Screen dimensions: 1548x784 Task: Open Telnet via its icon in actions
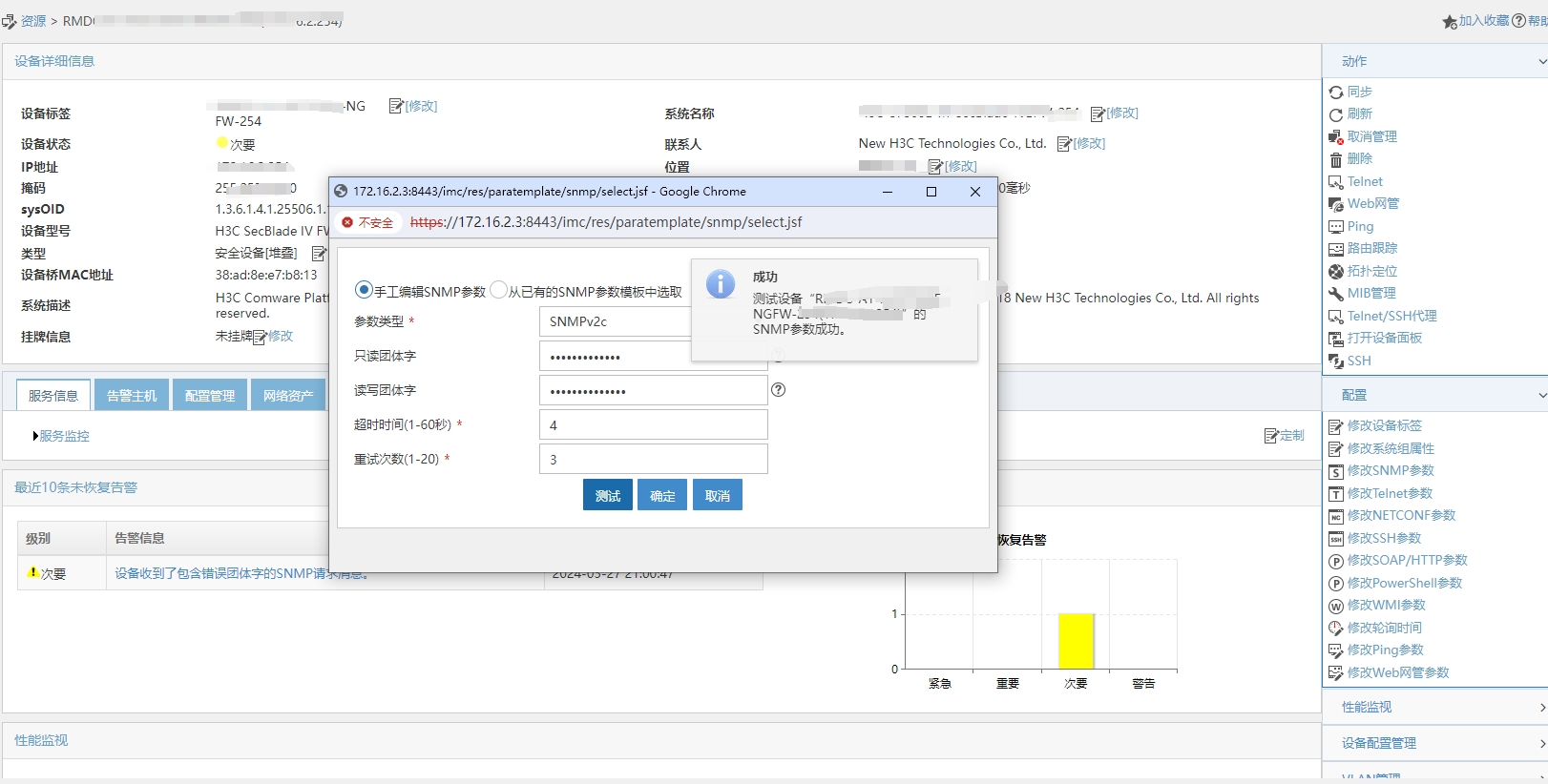pos(1336,182)
